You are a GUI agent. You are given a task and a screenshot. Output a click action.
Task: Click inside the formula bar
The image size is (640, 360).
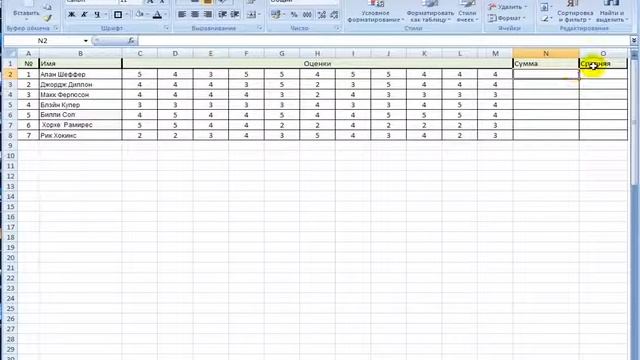(384, 41)
